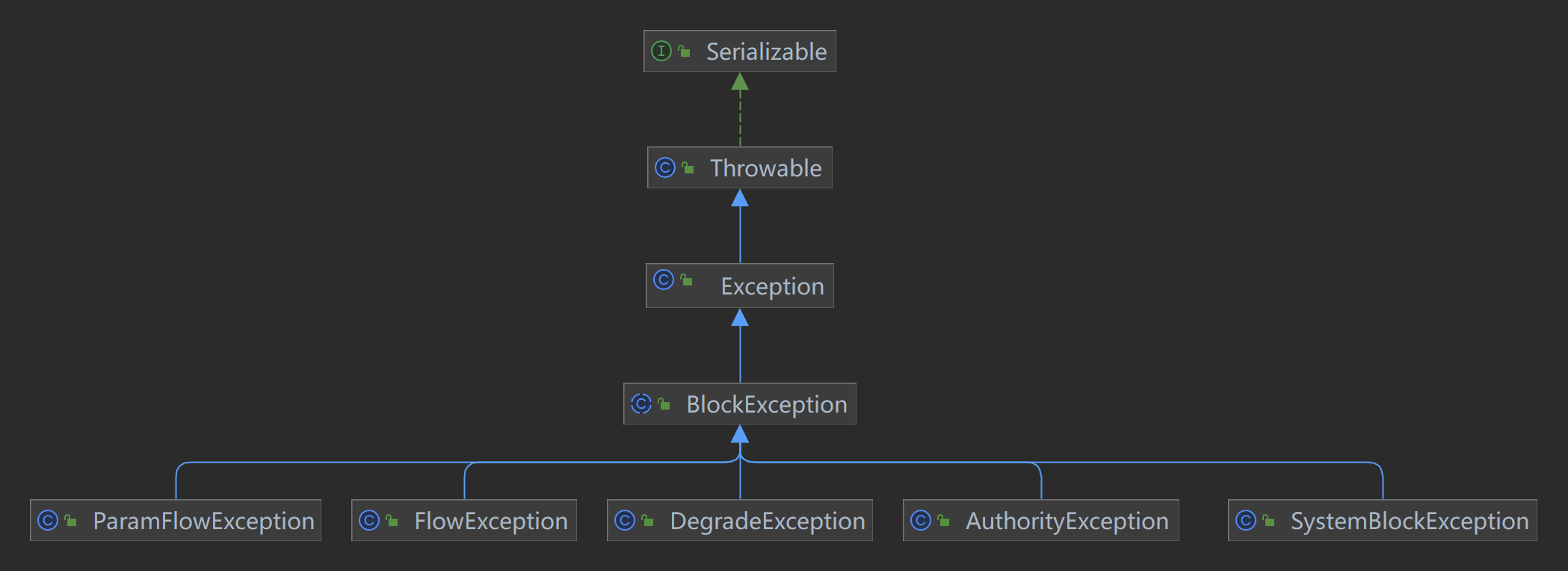The height and width of the screenshot is (571, 1568).
Task: Click the class icon beside AuthorityException
Action: coord(921,520)
